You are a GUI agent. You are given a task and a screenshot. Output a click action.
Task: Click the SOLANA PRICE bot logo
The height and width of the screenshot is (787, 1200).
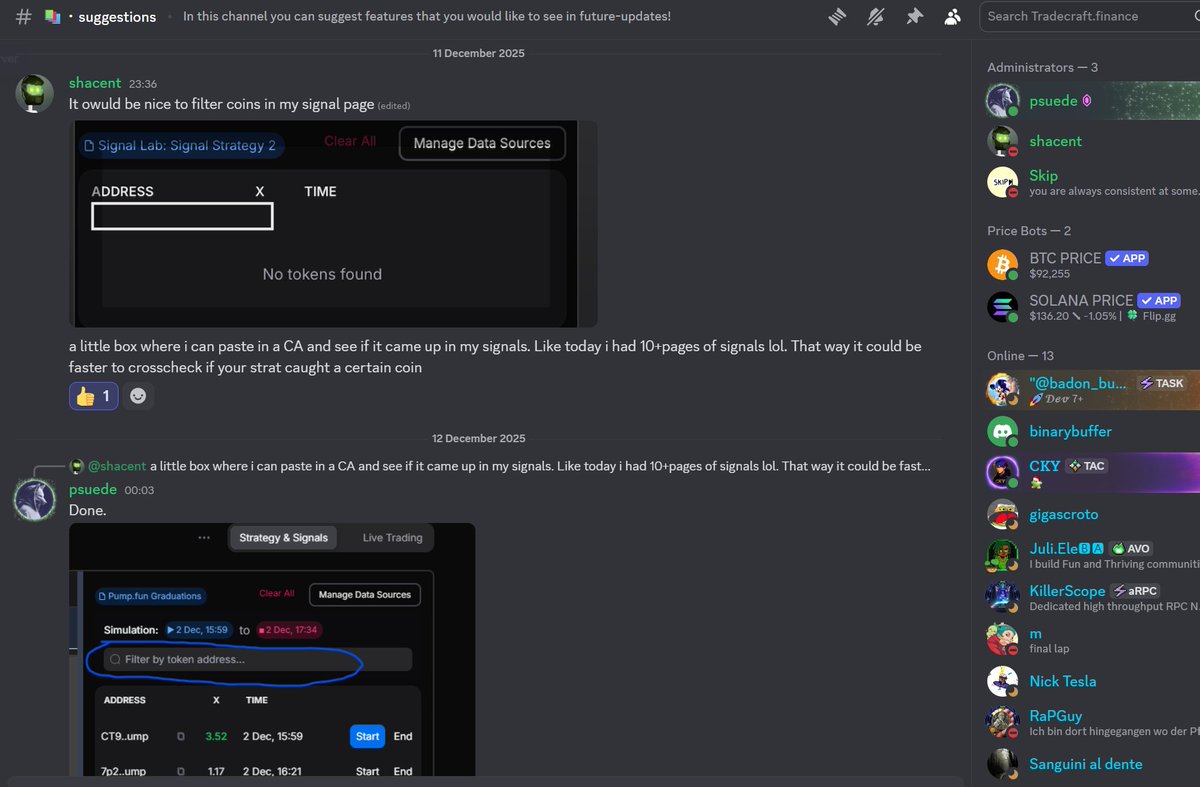click(1003, 306)
